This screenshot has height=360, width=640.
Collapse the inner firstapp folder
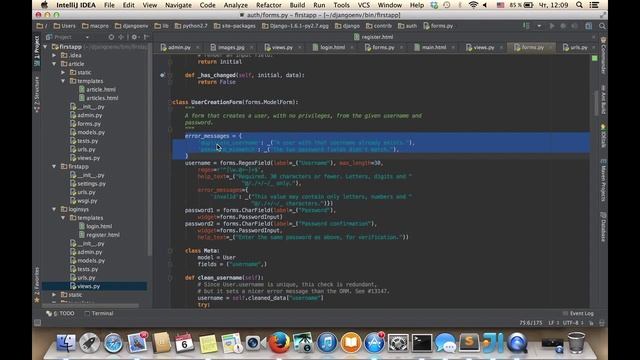coord(54,167)
